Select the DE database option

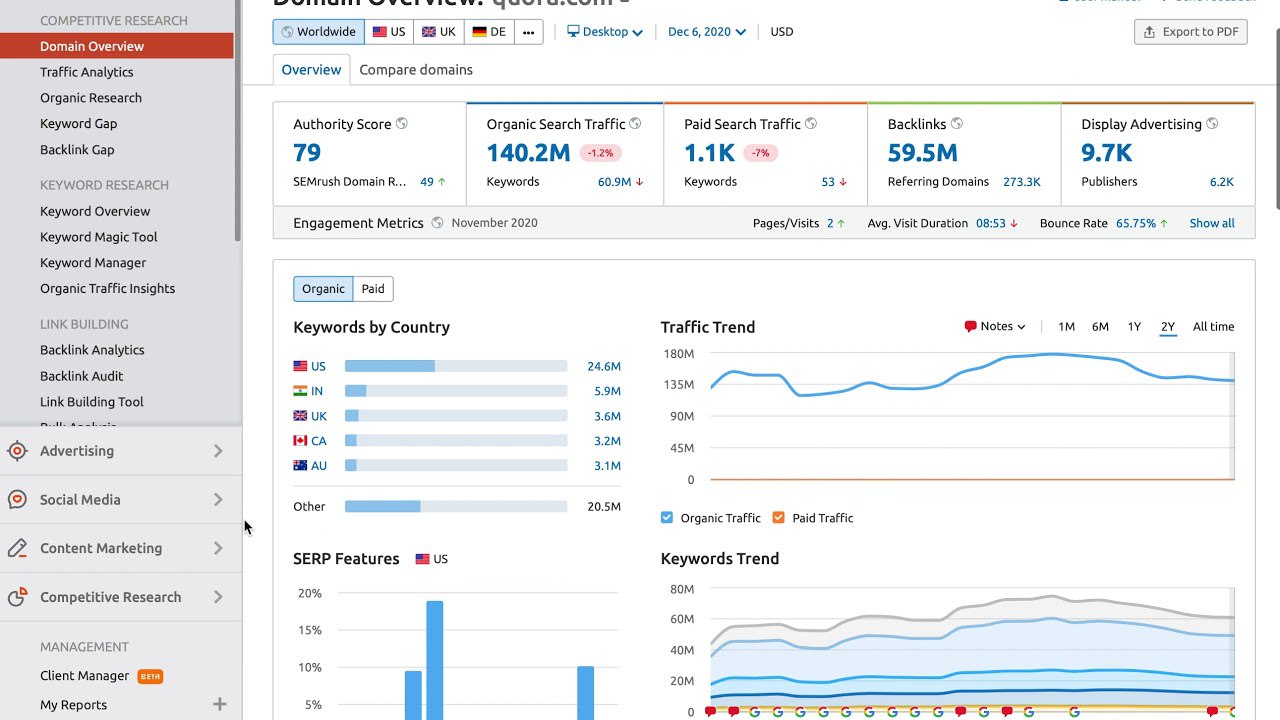click(x=489, y=32)
